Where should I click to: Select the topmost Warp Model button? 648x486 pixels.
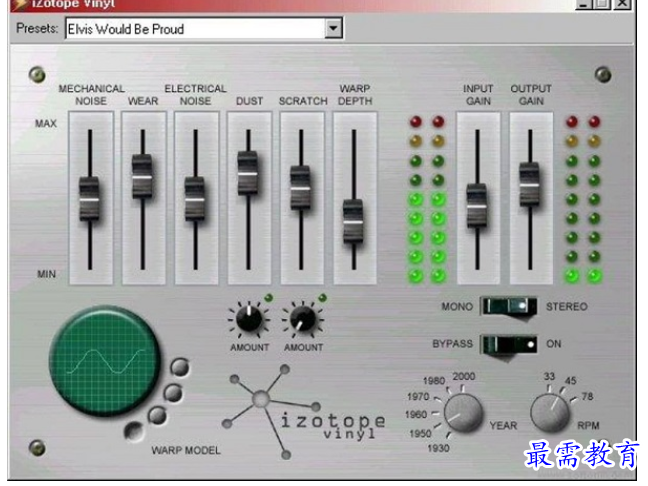180,367
